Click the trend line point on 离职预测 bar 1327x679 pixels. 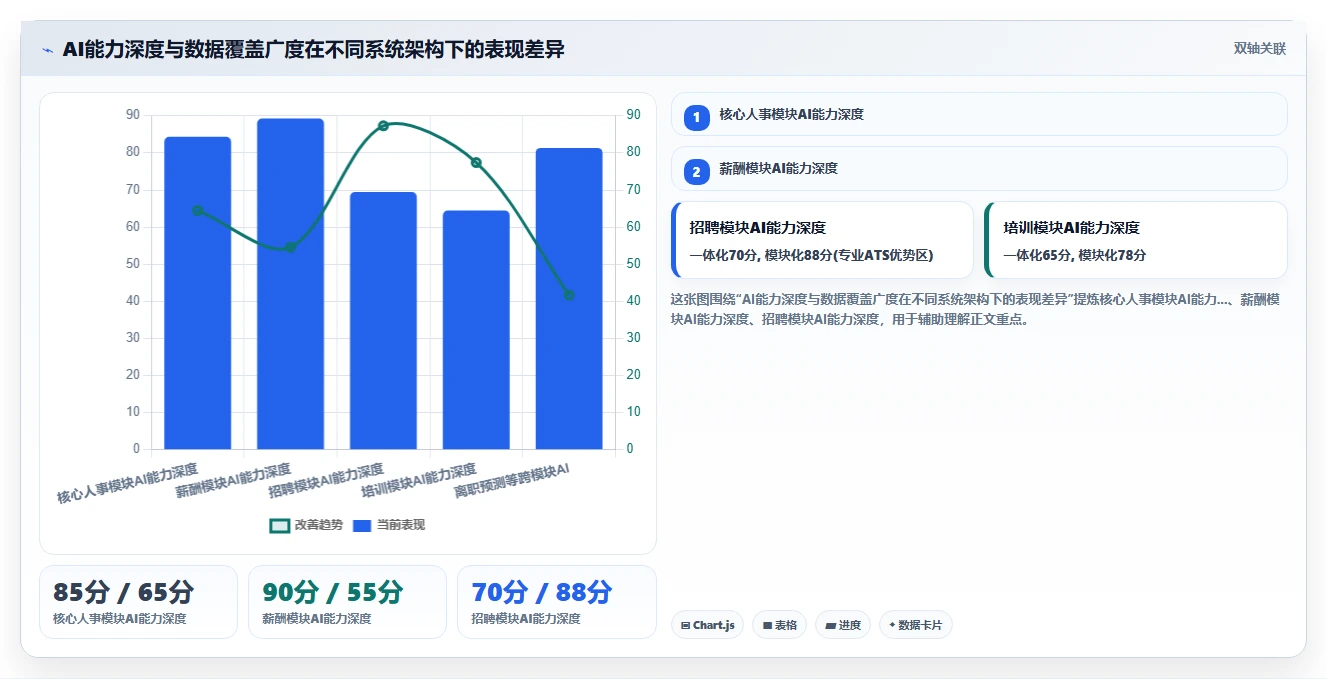point(569,295)
